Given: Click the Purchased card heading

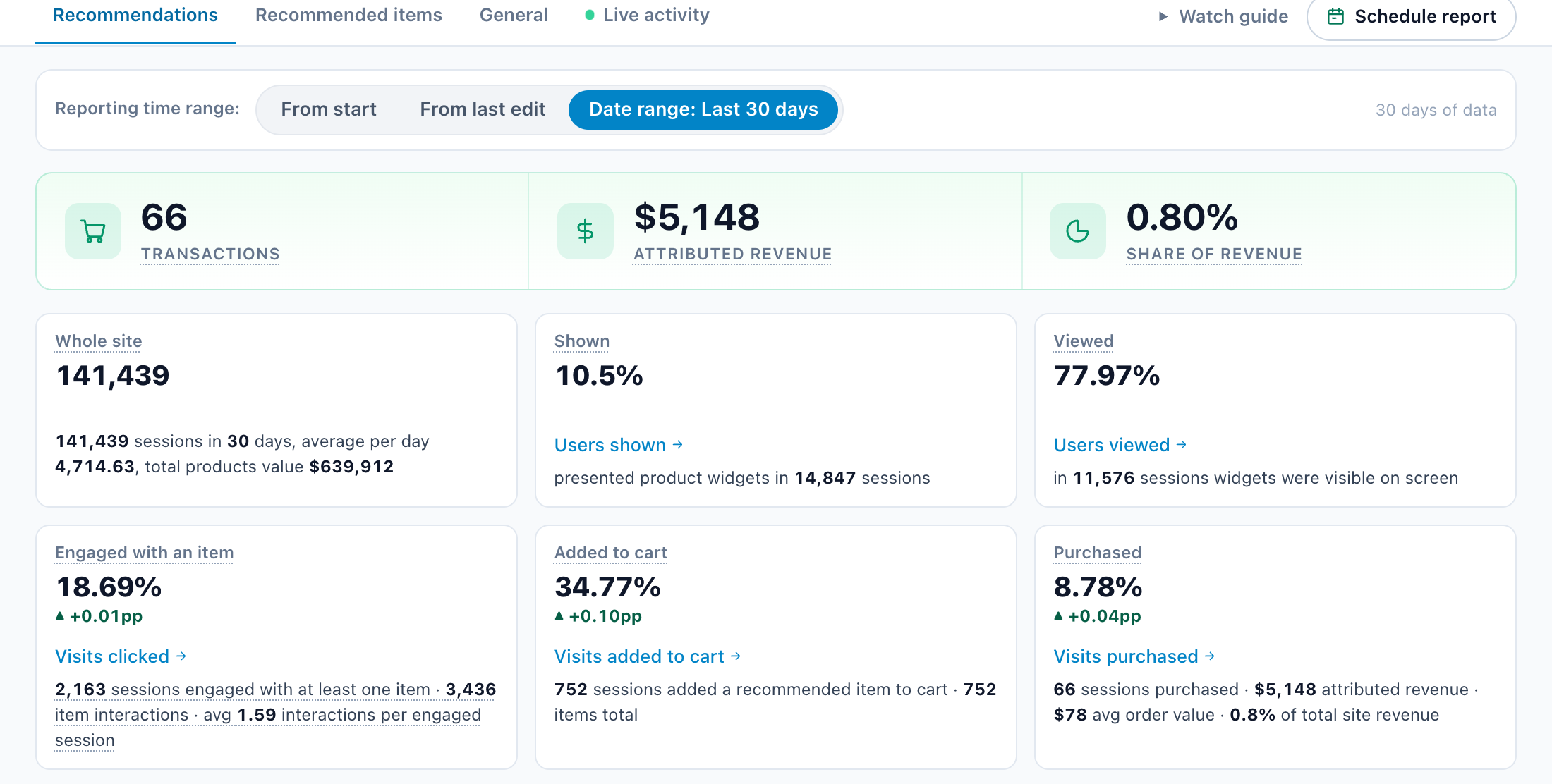Looking at the screenshot, I should click(x=1098, y=553).
